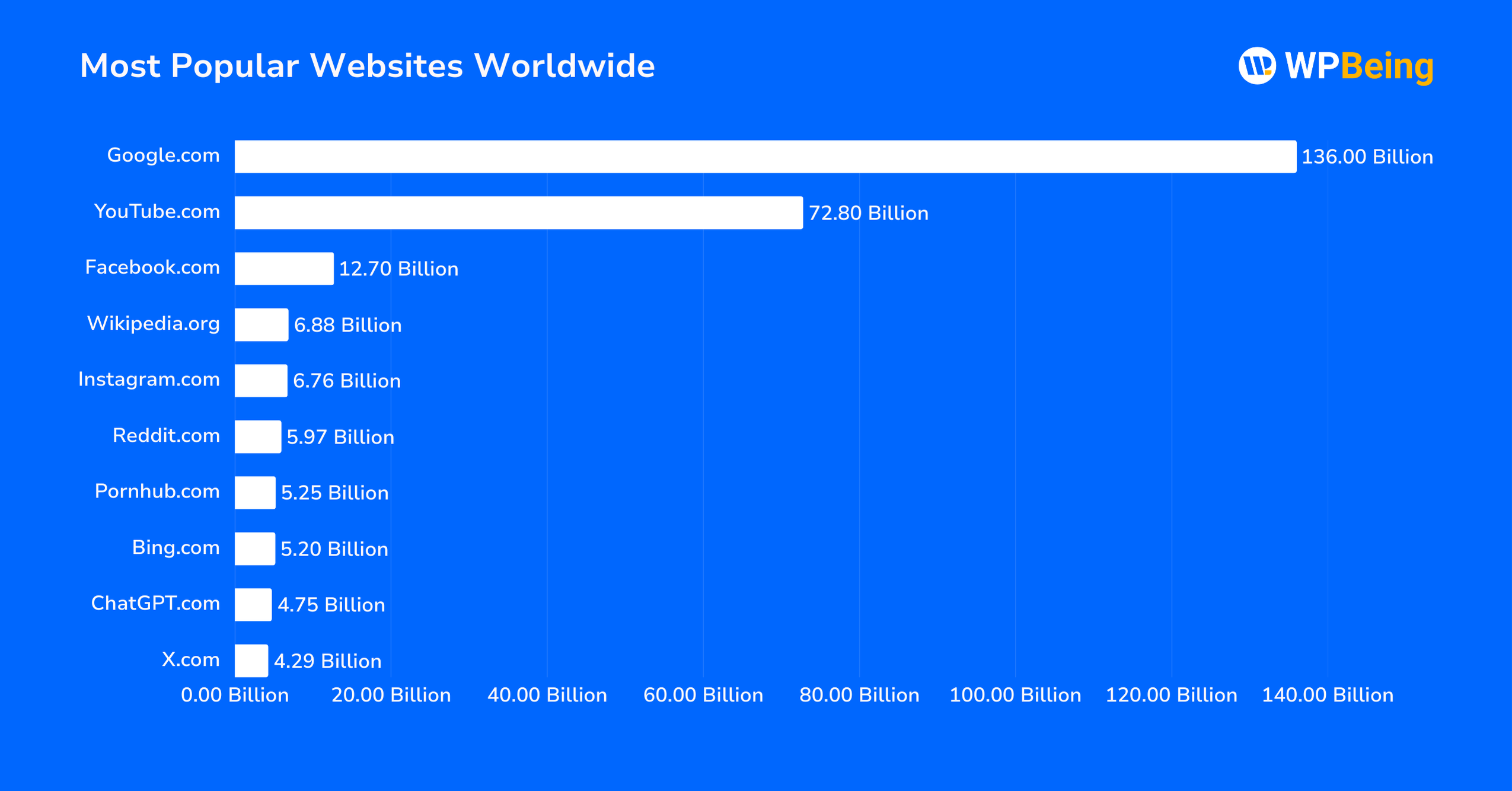Click the Reddit.com bar
1512x791 pixels.
(x=258, y=437)
